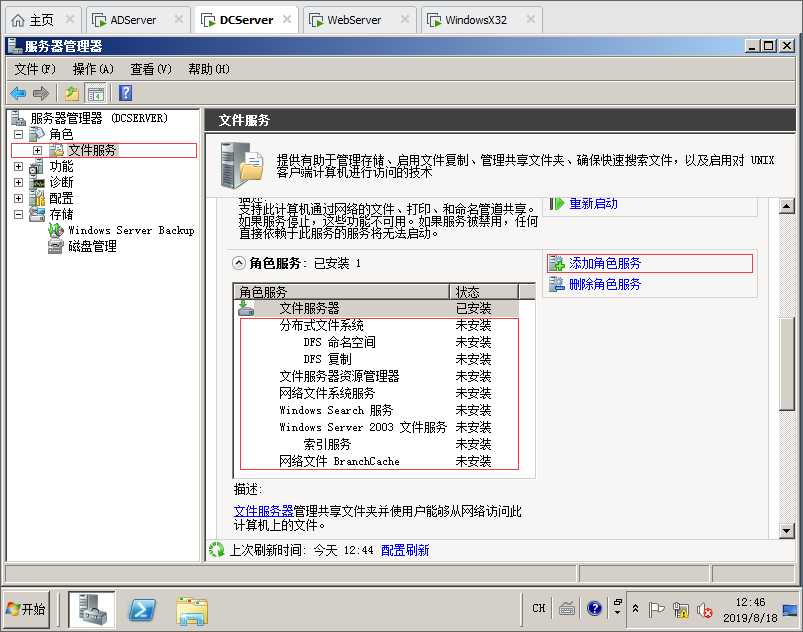Click the 文件服务 tree node icon

56,150
